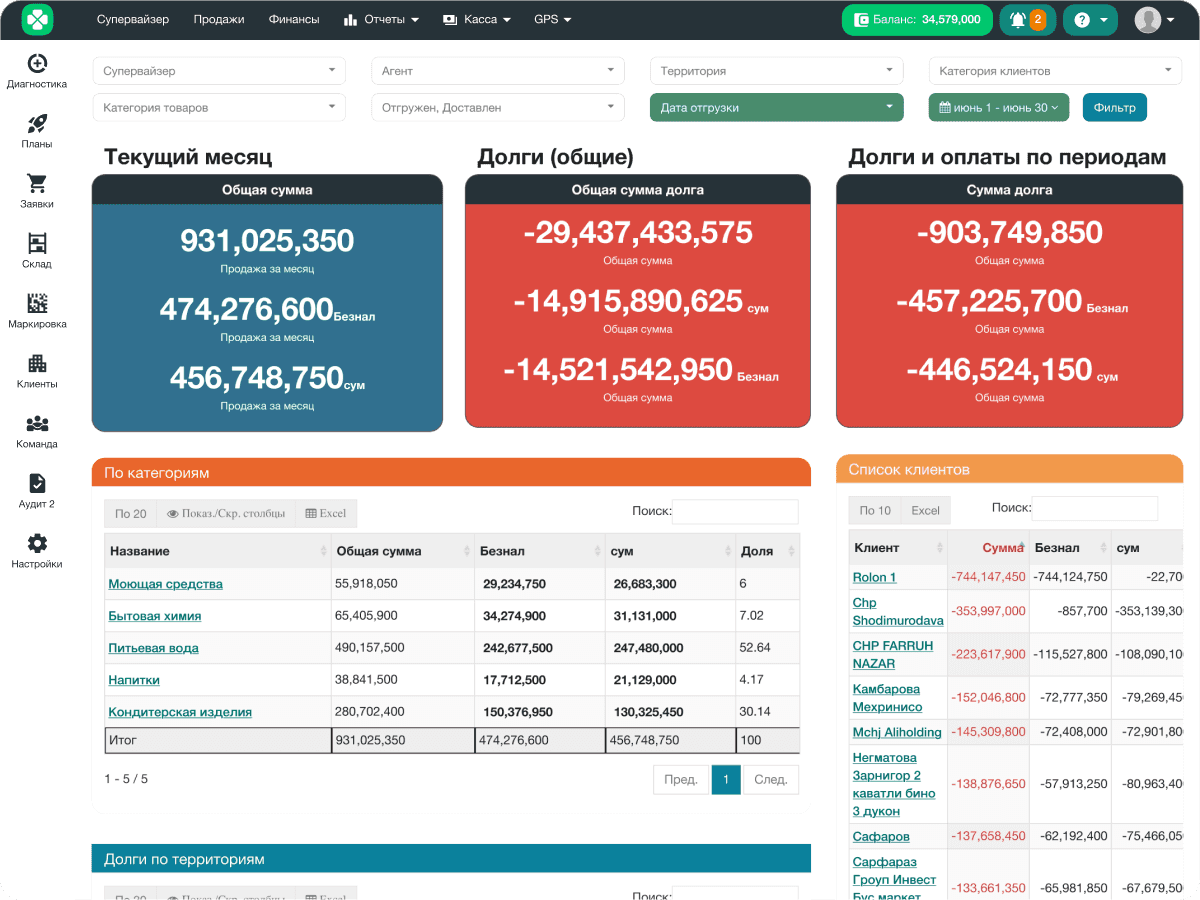1200x900 pixels.
Task: Open client Rolon 1 link
Action: 875,577
